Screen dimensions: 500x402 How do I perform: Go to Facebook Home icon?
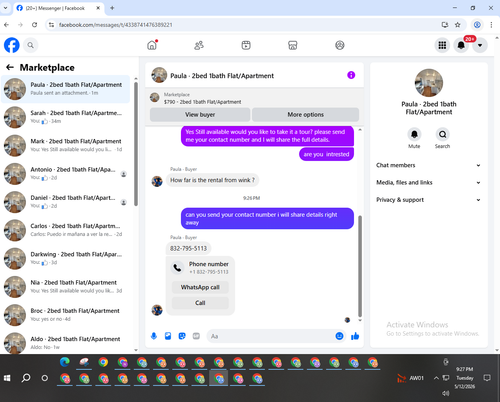point(152,45)
